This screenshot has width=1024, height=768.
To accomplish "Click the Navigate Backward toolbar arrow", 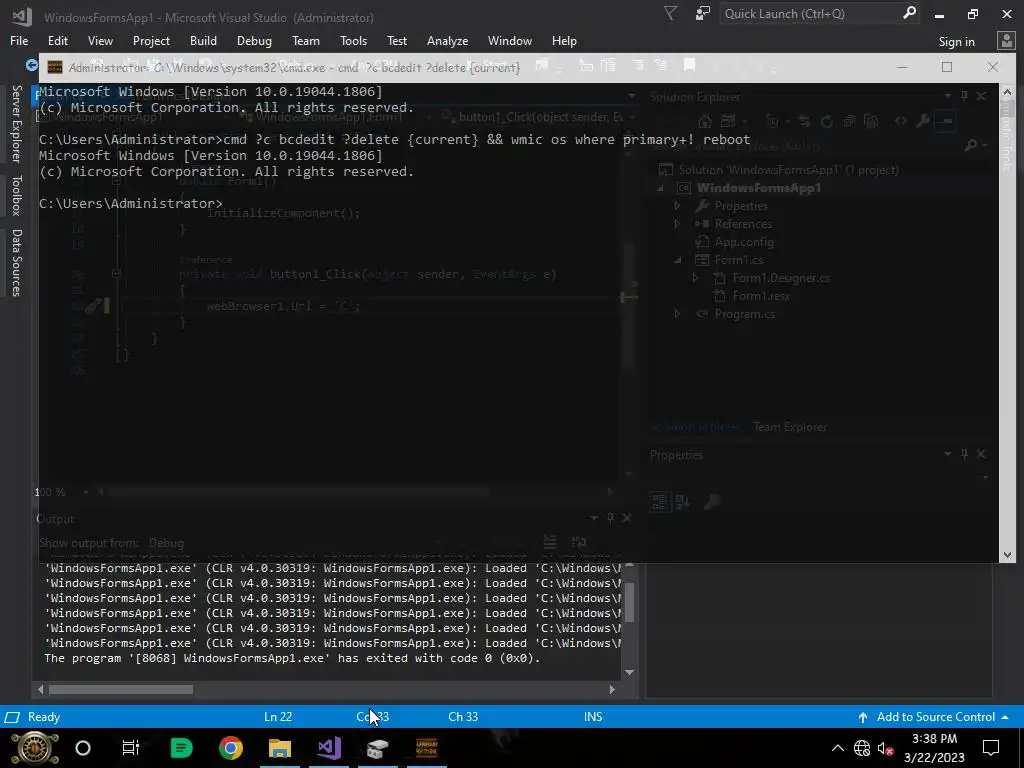I will click(31, 65).
